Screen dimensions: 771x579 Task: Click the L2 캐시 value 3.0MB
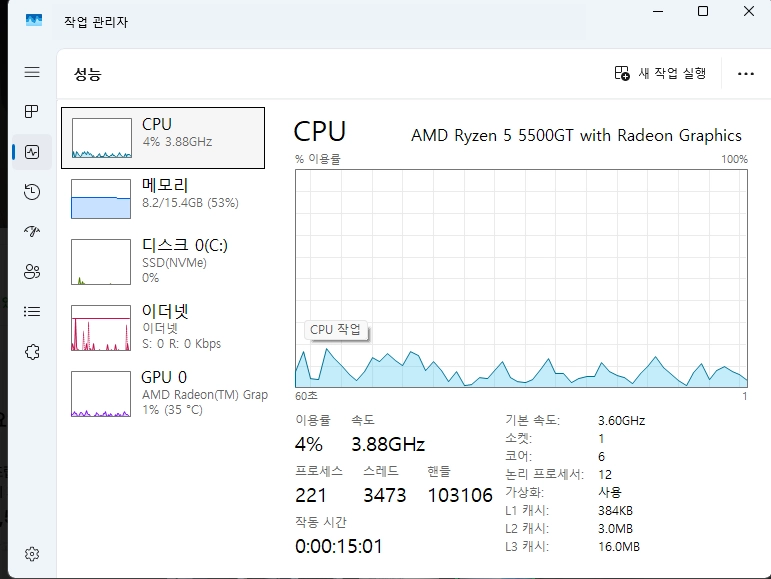pyautogui.click(x=616, y=529)
